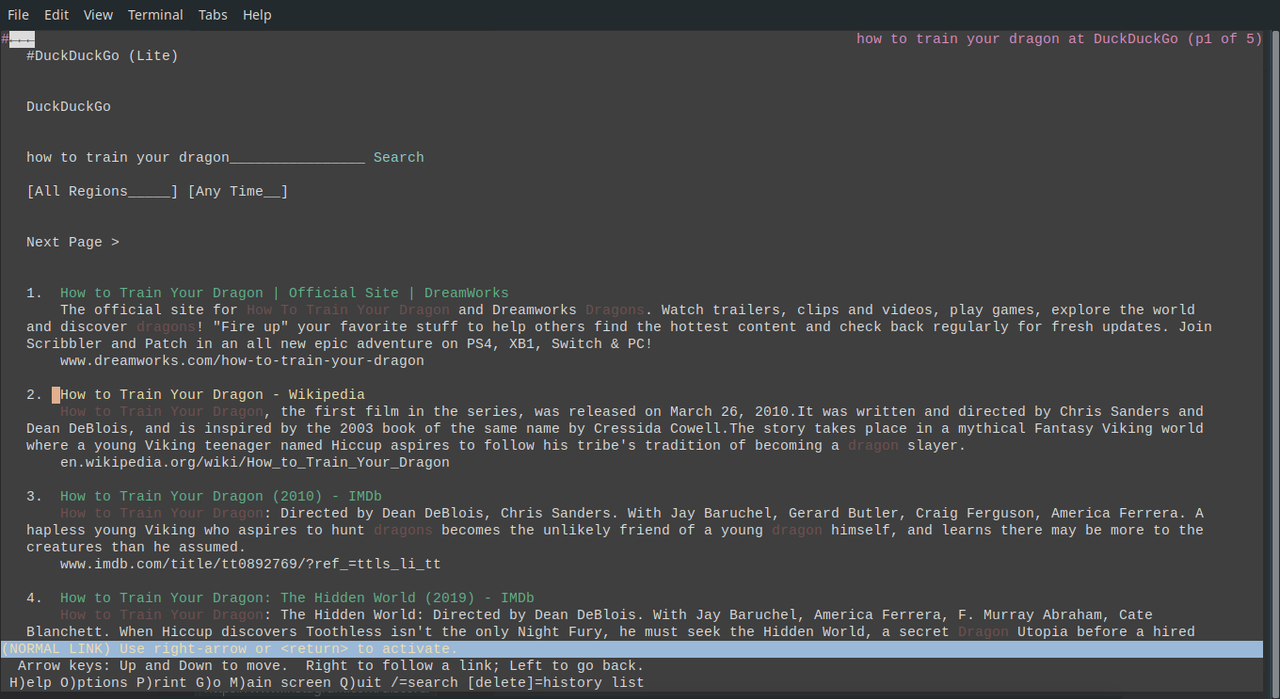Open How to Train Your Dragon - Wikipedia
This screenshot has width=1280, height=699.
pyautogui.click(x=212, y=395)
